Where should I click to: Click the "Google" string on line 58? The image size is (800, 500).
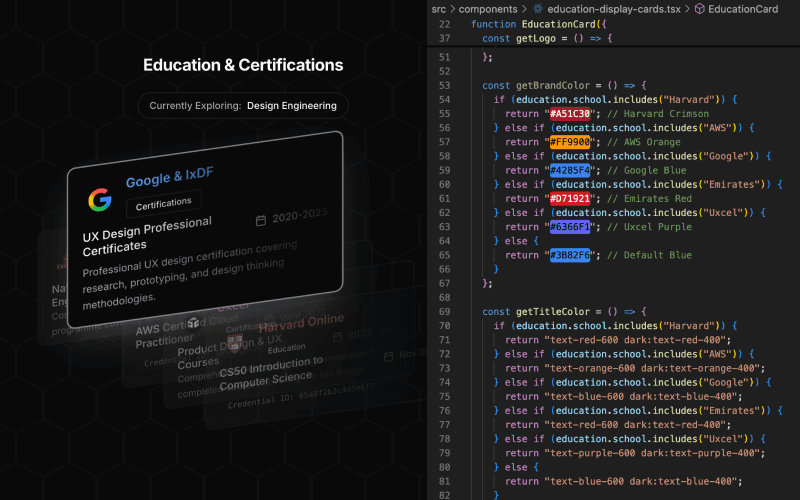726,156
